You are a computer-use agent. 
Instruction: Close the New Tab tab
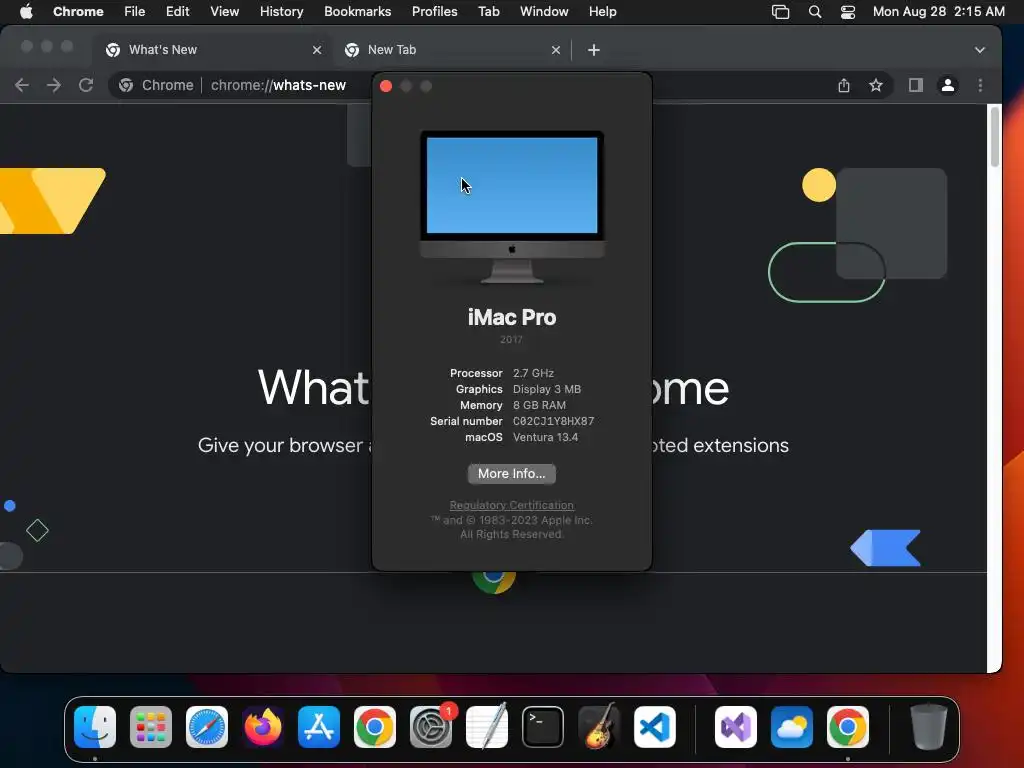556,50
